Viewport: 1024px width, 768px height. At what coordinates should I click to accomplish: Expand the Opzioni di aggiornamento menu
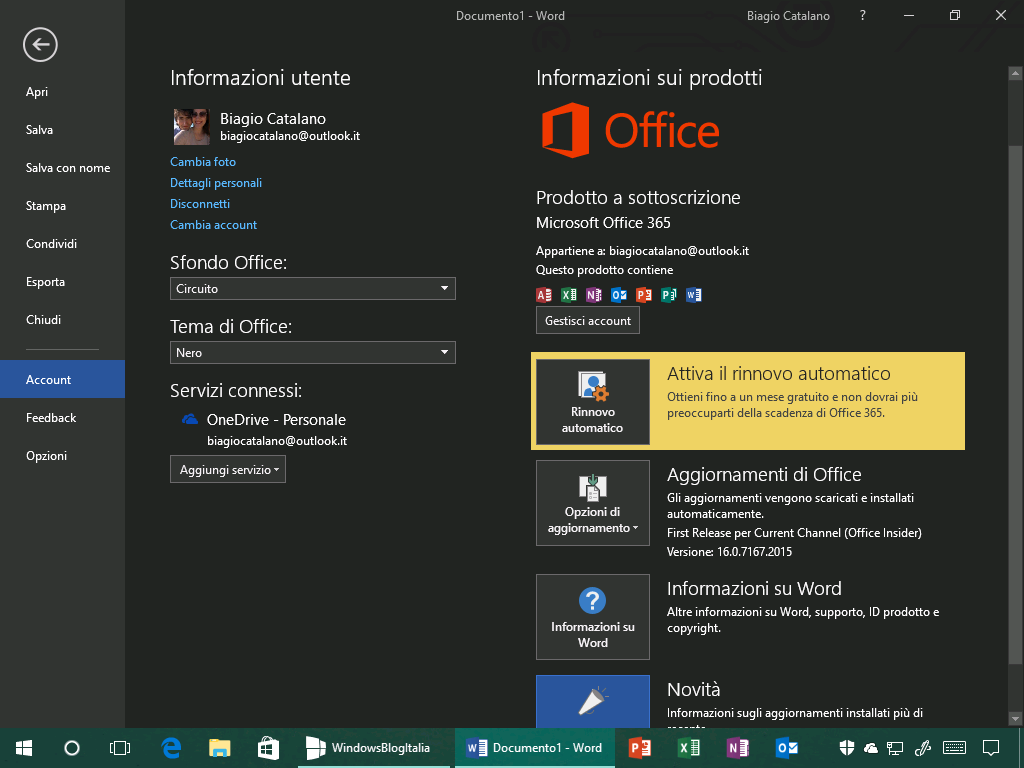(593, 503)
